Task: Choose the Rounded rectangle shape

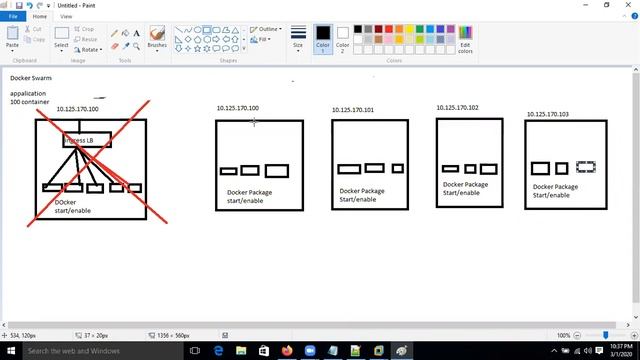Action: tap(216, 30)
